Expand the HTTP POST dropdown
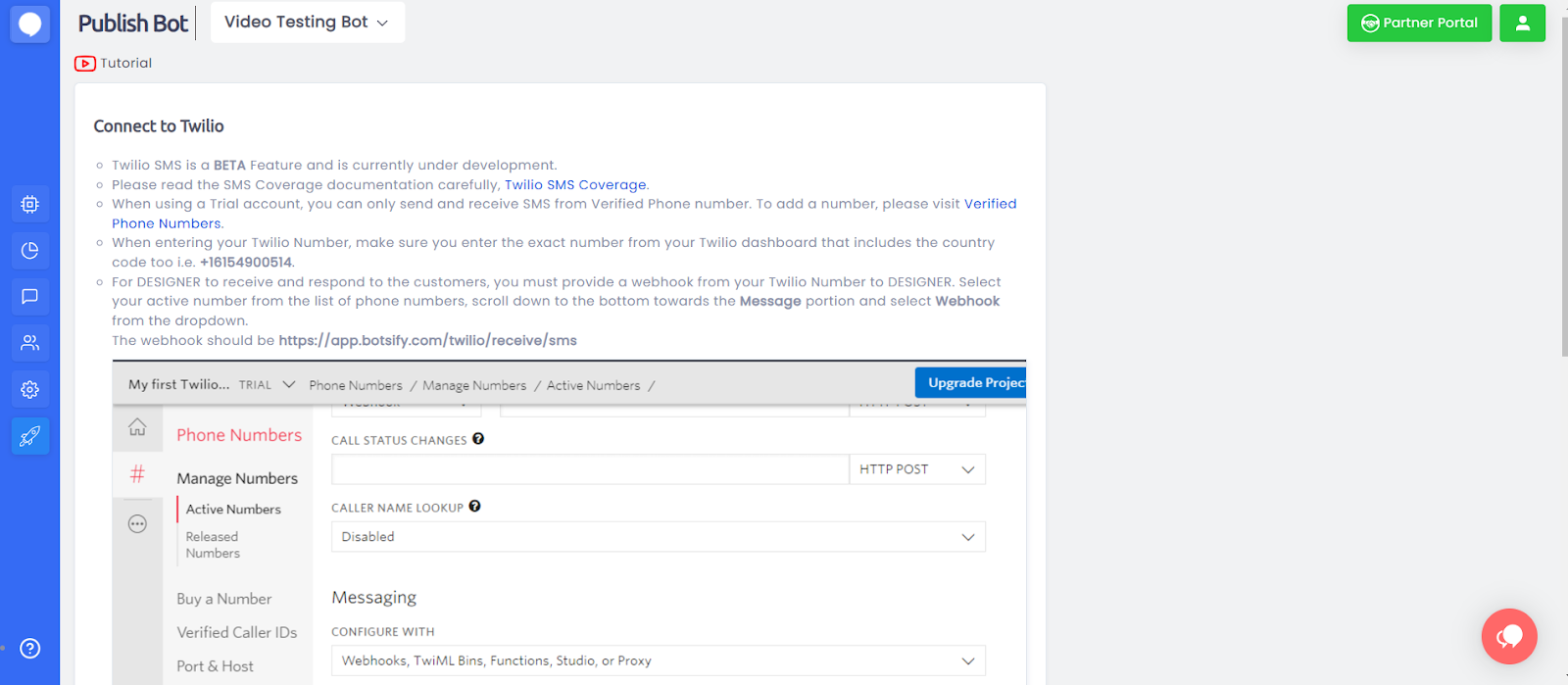 click(916, 469)
